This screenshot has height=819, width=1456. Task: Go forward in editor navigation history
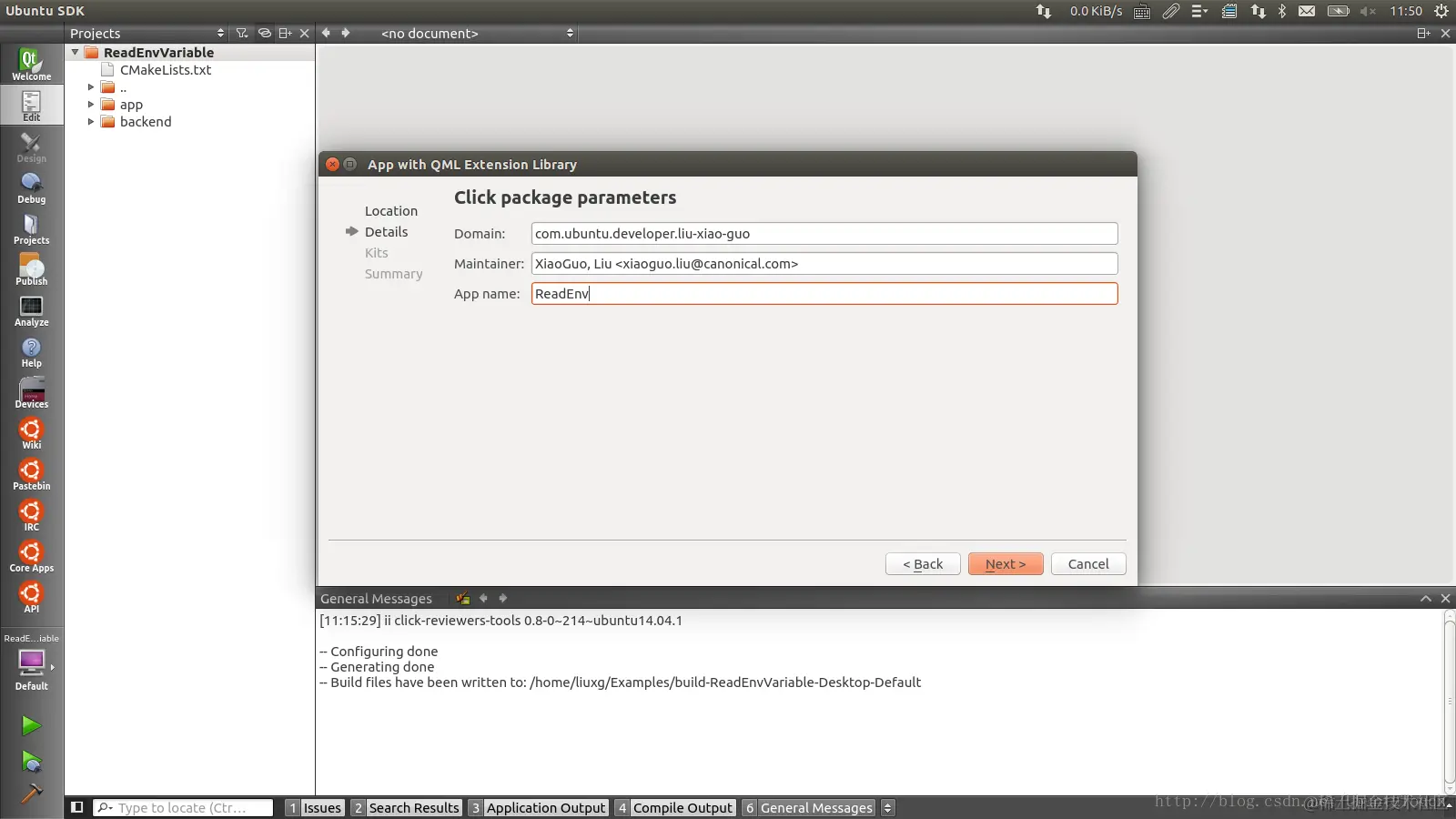[346, 33]
